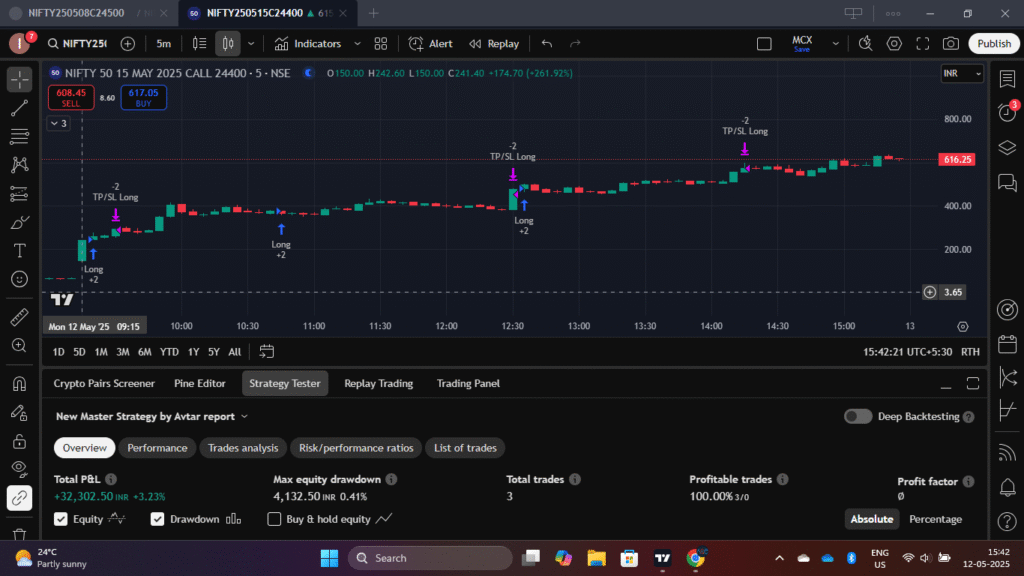Open Google Chrome from the taskbar

point(696,558)
